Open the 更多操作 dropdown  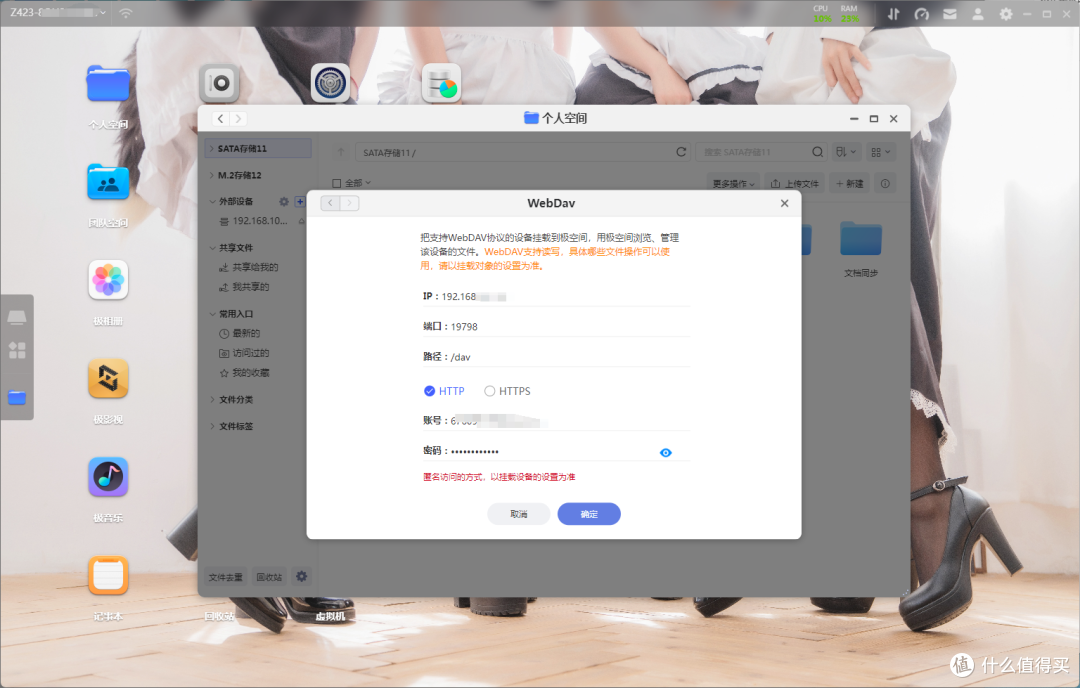[733, 184]
